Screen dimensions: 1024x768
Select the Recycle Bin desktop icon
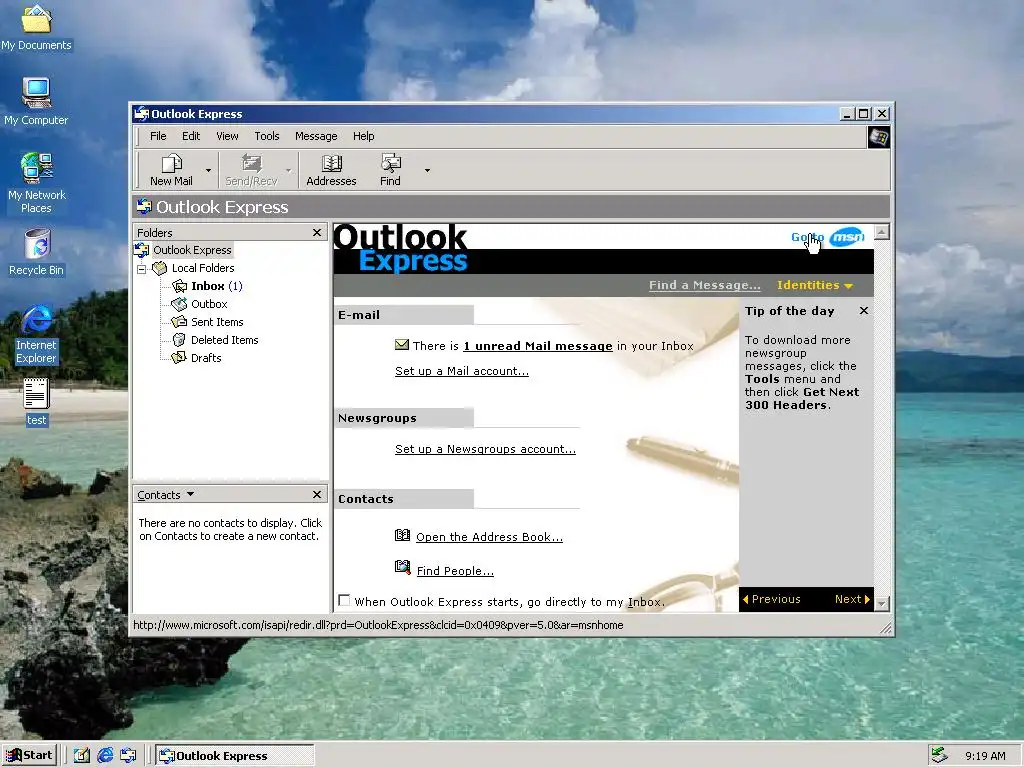click(37, 252)
